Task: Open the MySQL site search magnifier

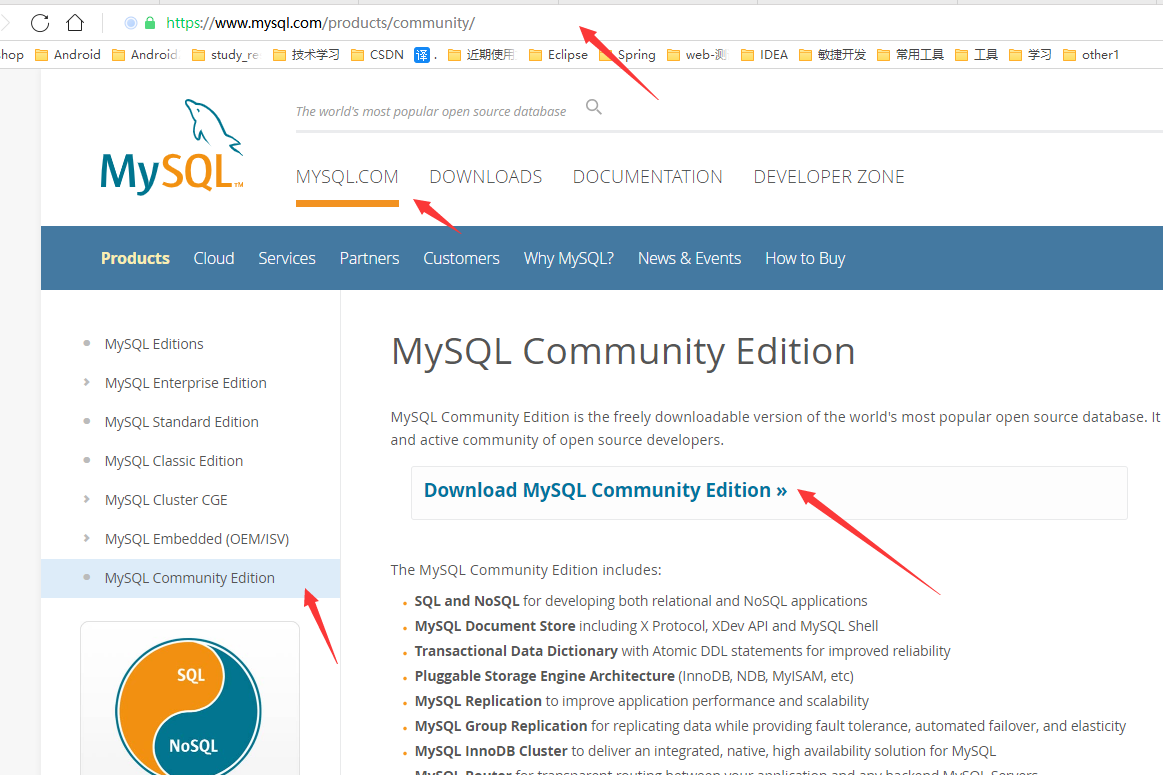Action: pos(593,107)
